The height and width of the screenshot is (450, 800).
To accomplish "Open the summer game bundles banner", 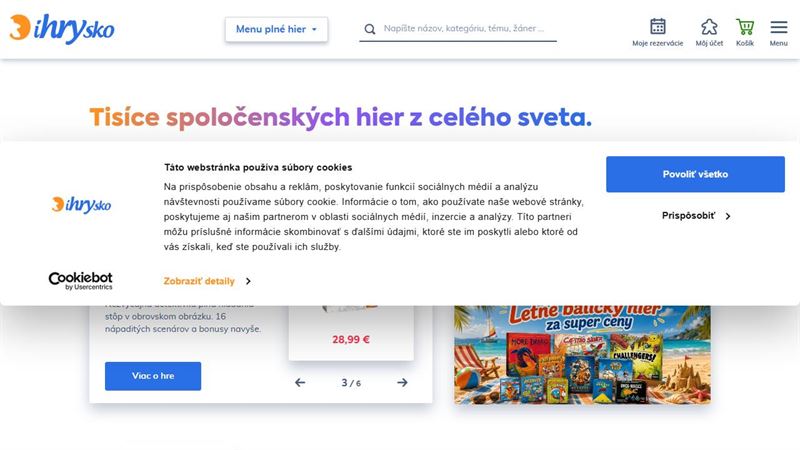I will pos(582,355).
